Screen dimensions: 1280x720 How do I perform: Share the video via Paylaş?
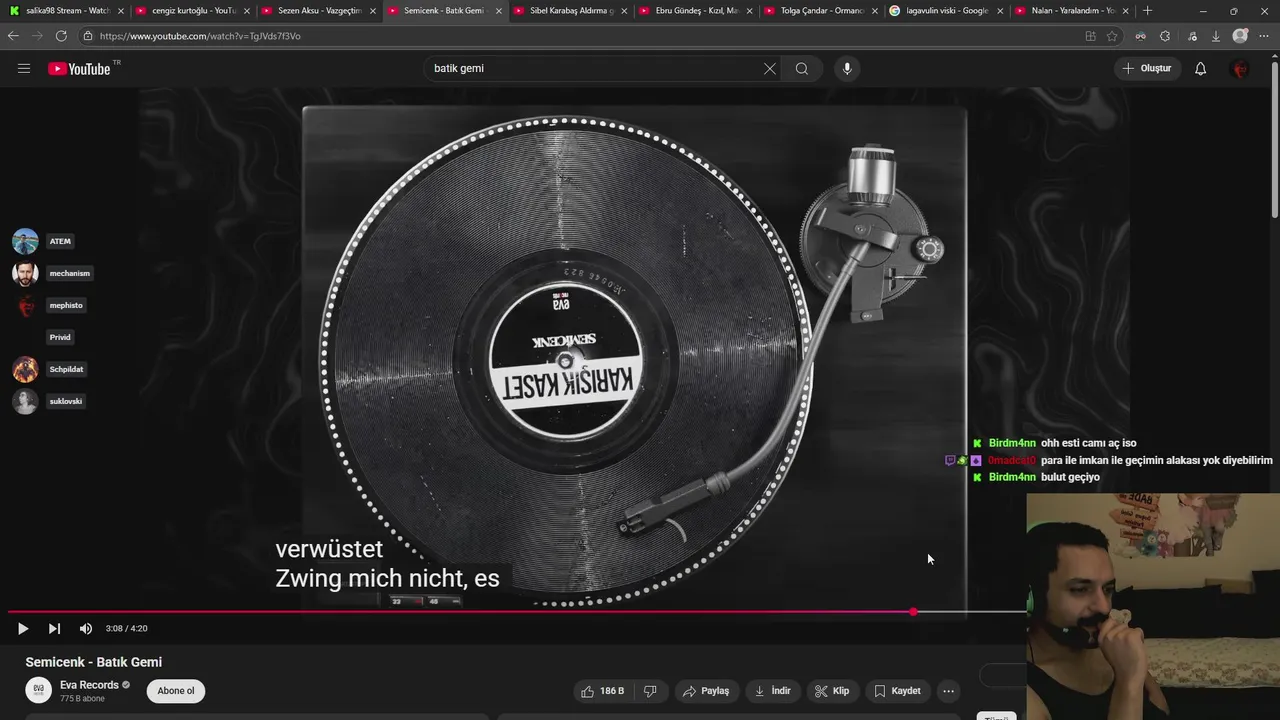pos(706,691)
